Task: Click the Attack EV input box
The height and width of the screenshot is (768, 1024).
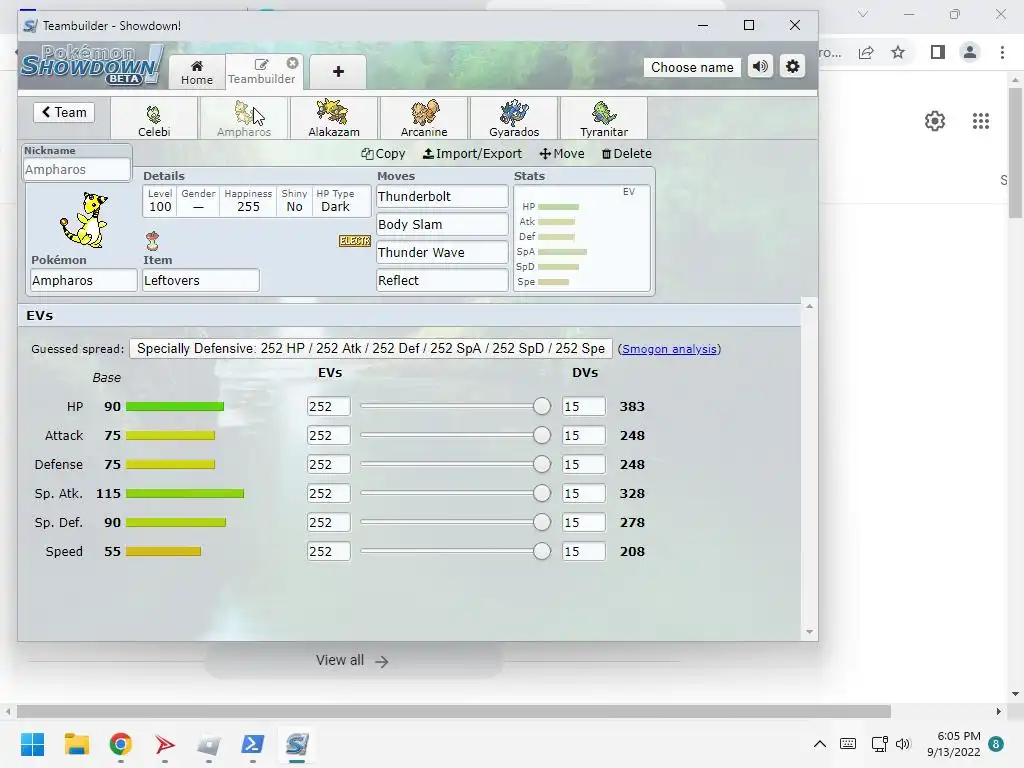Action: pos(328,436)
